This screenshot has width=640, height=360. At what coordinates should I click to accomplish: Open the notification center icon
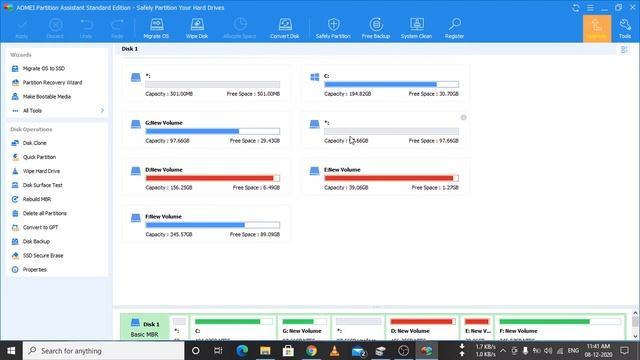tap(624, 351)
